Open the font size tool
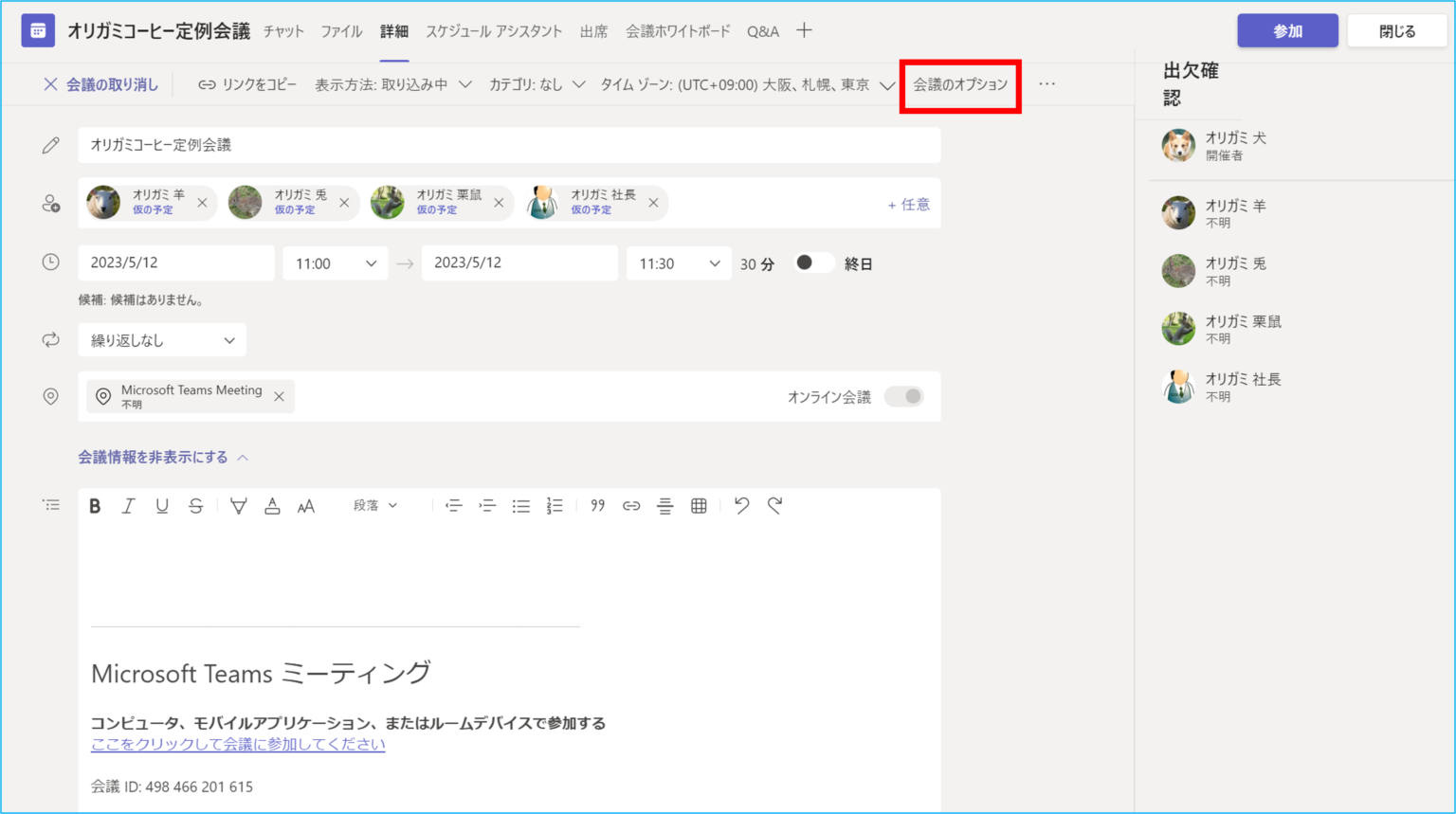Screen dimensions: 1456x814 (305, 506)
